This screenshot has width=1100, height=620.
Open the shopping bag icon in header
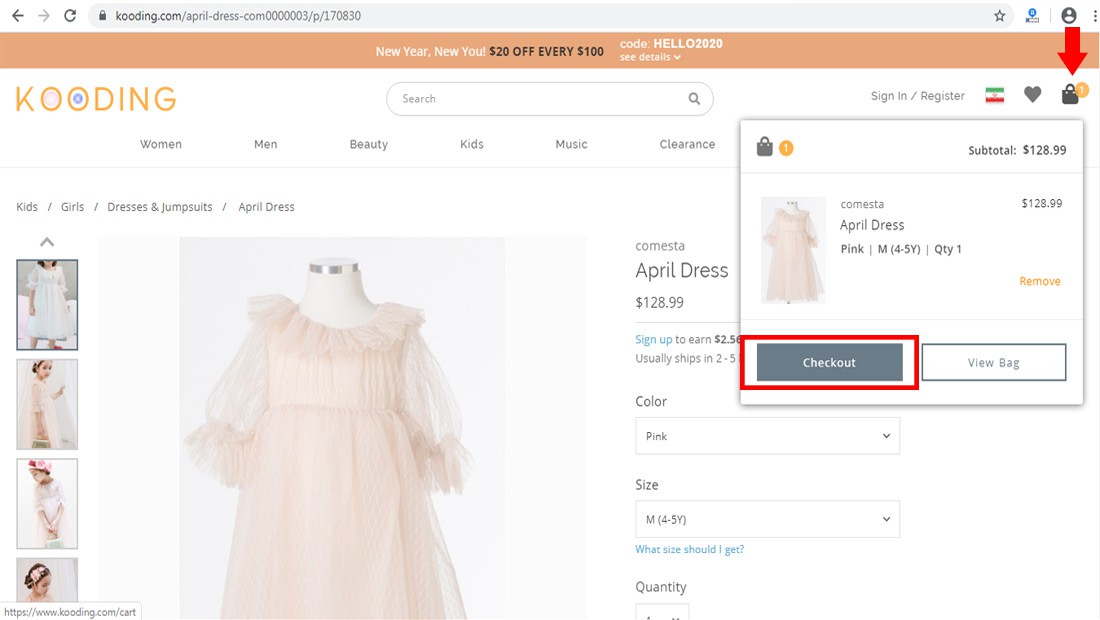[x=1071, y=95]
